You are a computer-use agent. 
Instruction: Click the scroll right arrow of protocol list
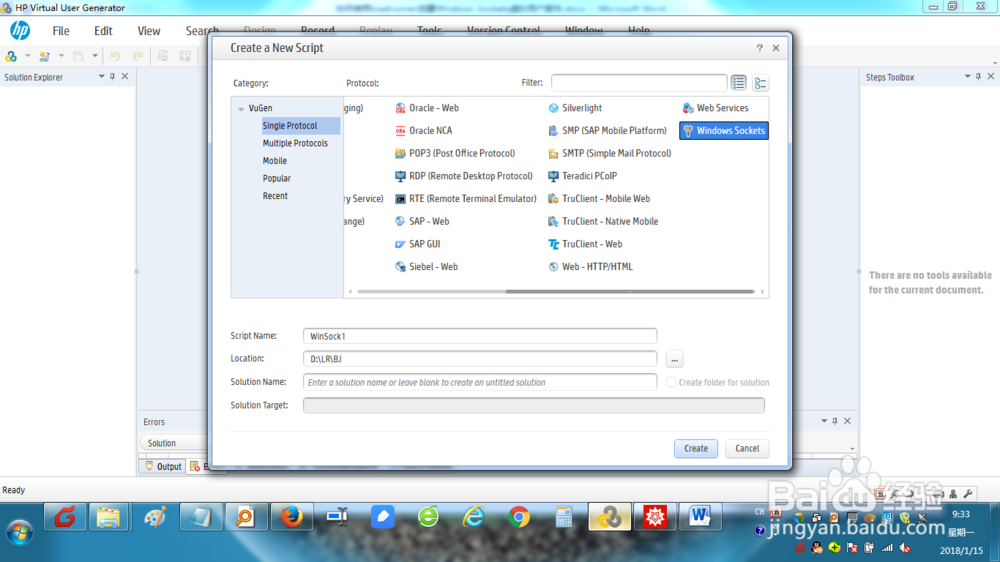[x=762, y=292]
